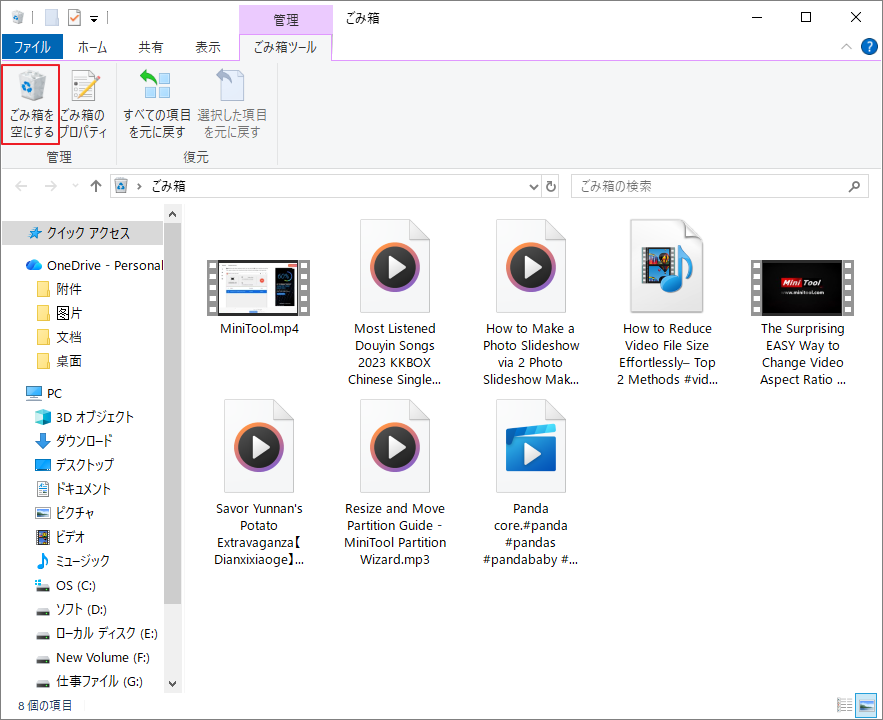
Task: Open Quick Access Toolbar customize dropdown
Action: 94,18
